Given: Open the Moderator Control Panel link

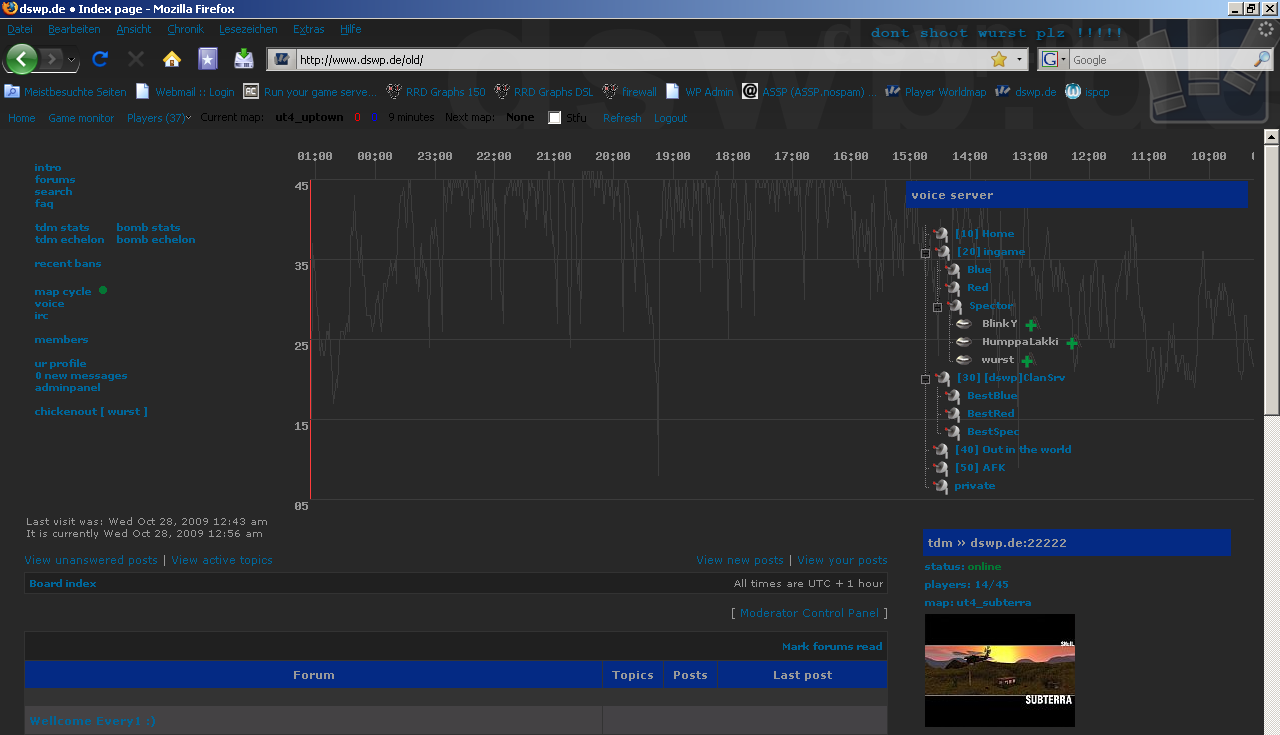Looking at the screenshot, I should (x=809, y=613).
